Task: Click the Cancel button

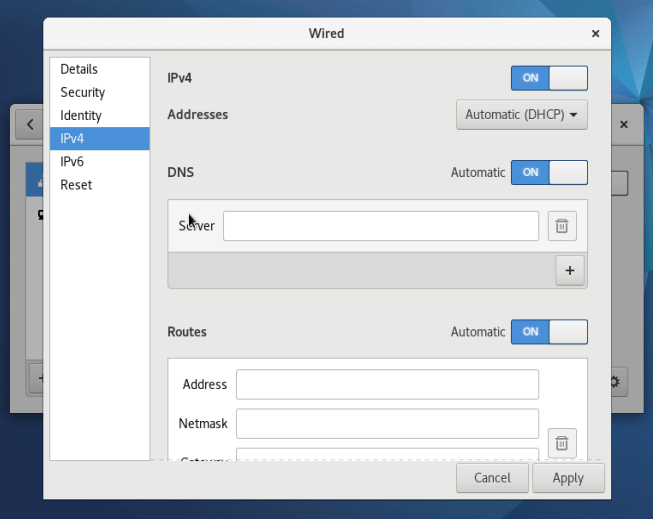Action: 492,478
